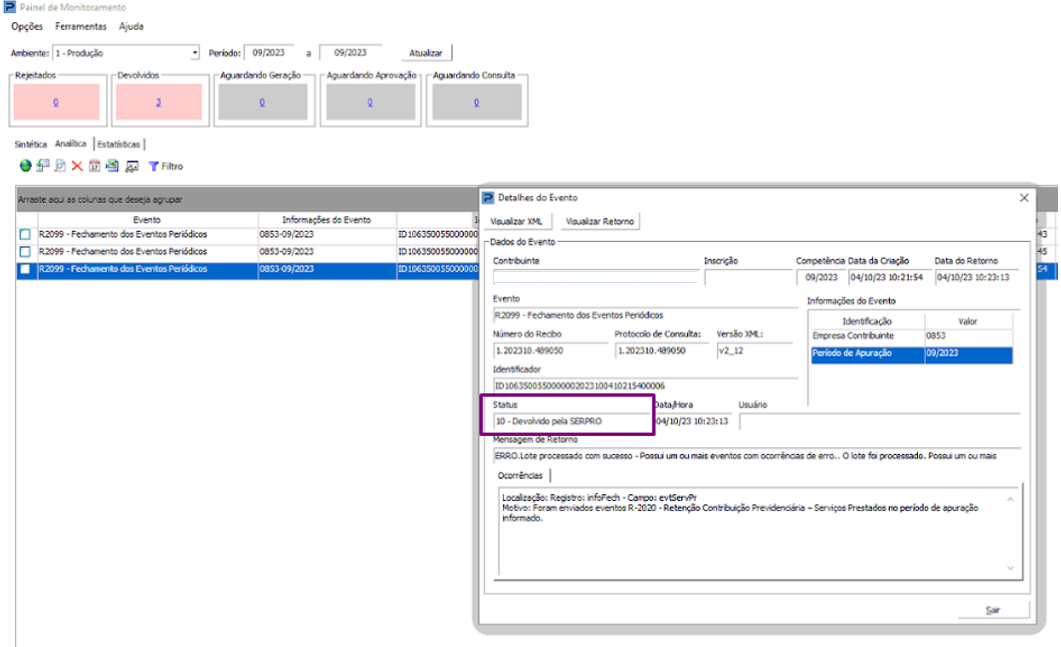
Task: Click the toolbar icon right of the globe
Action: point(43,166)
